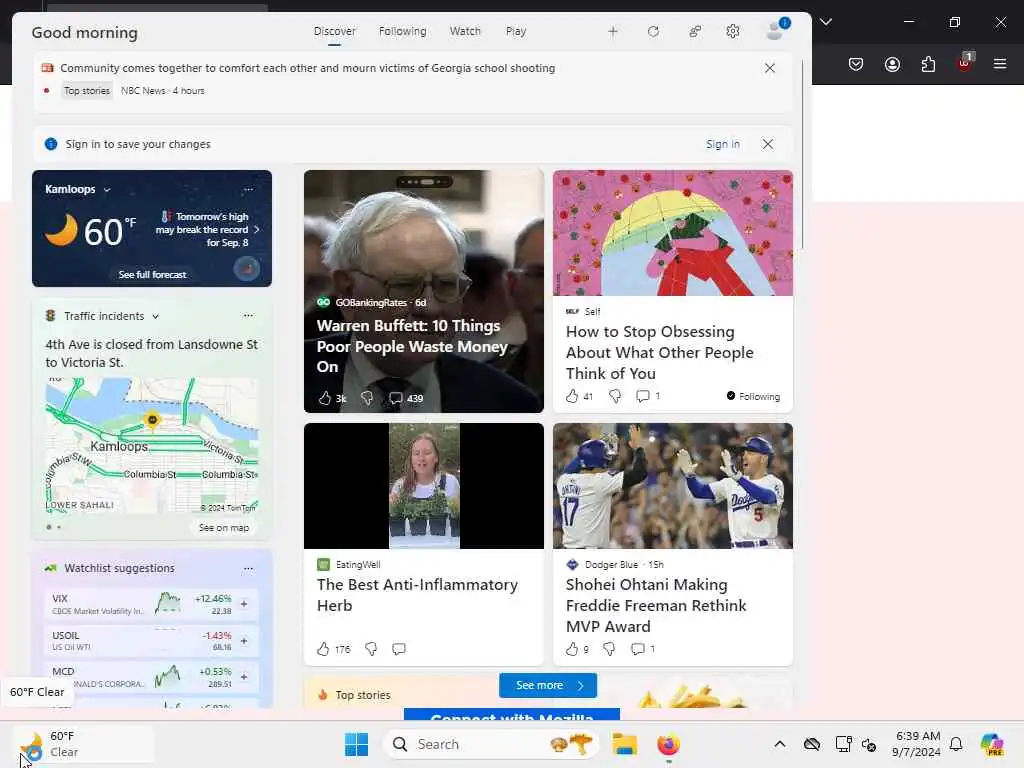The height and width of the screenshot is (768, 1024).
Task: Click See on map link
Action: 224,528
